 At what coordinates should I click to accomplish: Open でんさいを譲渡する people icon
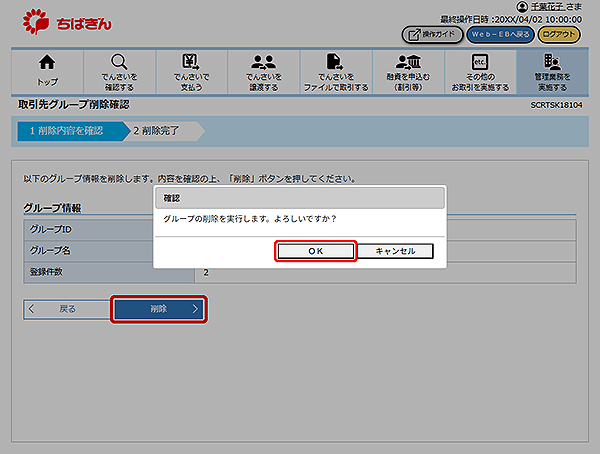[262, 62]
